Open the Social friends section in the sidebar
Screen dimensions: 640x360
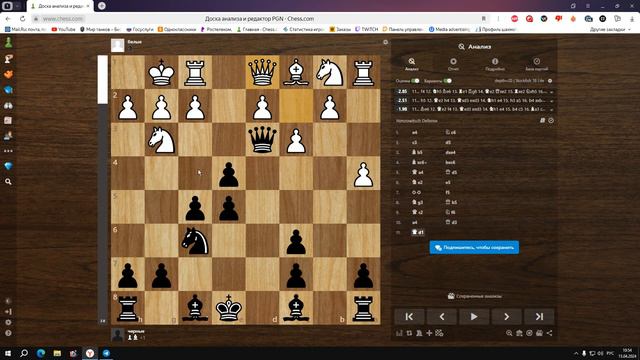[x=8, y=136]
